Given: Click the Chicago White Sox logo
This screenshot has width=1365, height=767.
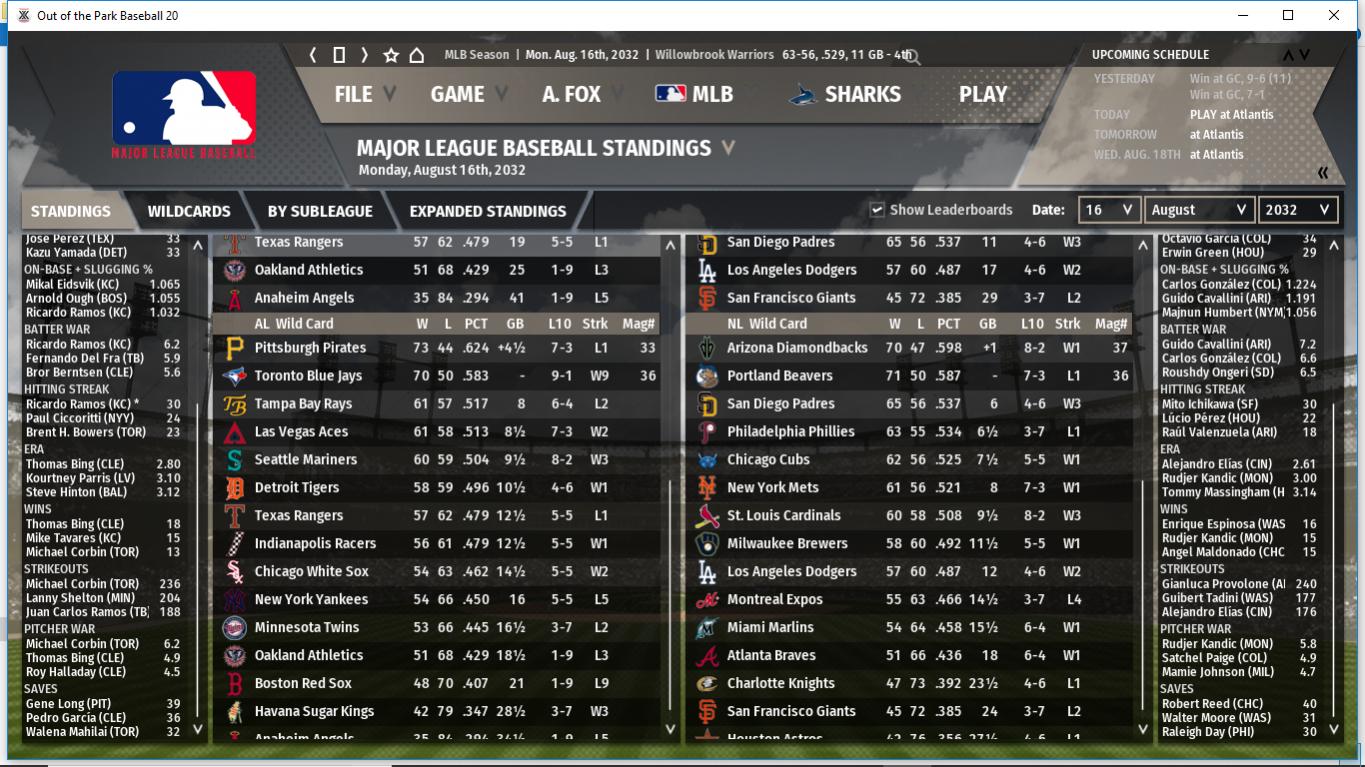Looking at the screenshot, I should (x=235, y=572).
